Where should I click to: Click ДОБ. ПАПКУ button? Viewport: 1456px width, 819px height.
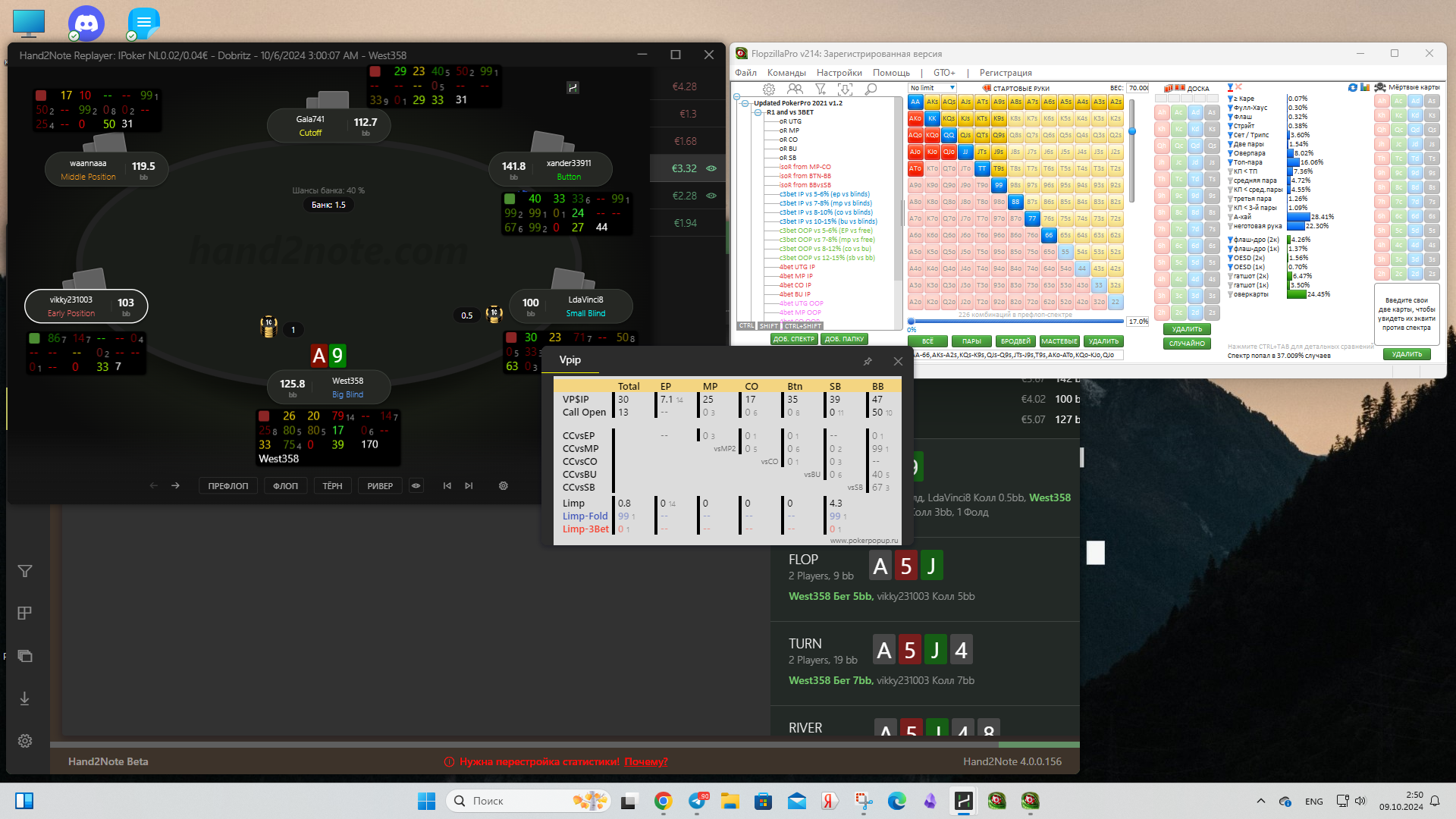844,339
